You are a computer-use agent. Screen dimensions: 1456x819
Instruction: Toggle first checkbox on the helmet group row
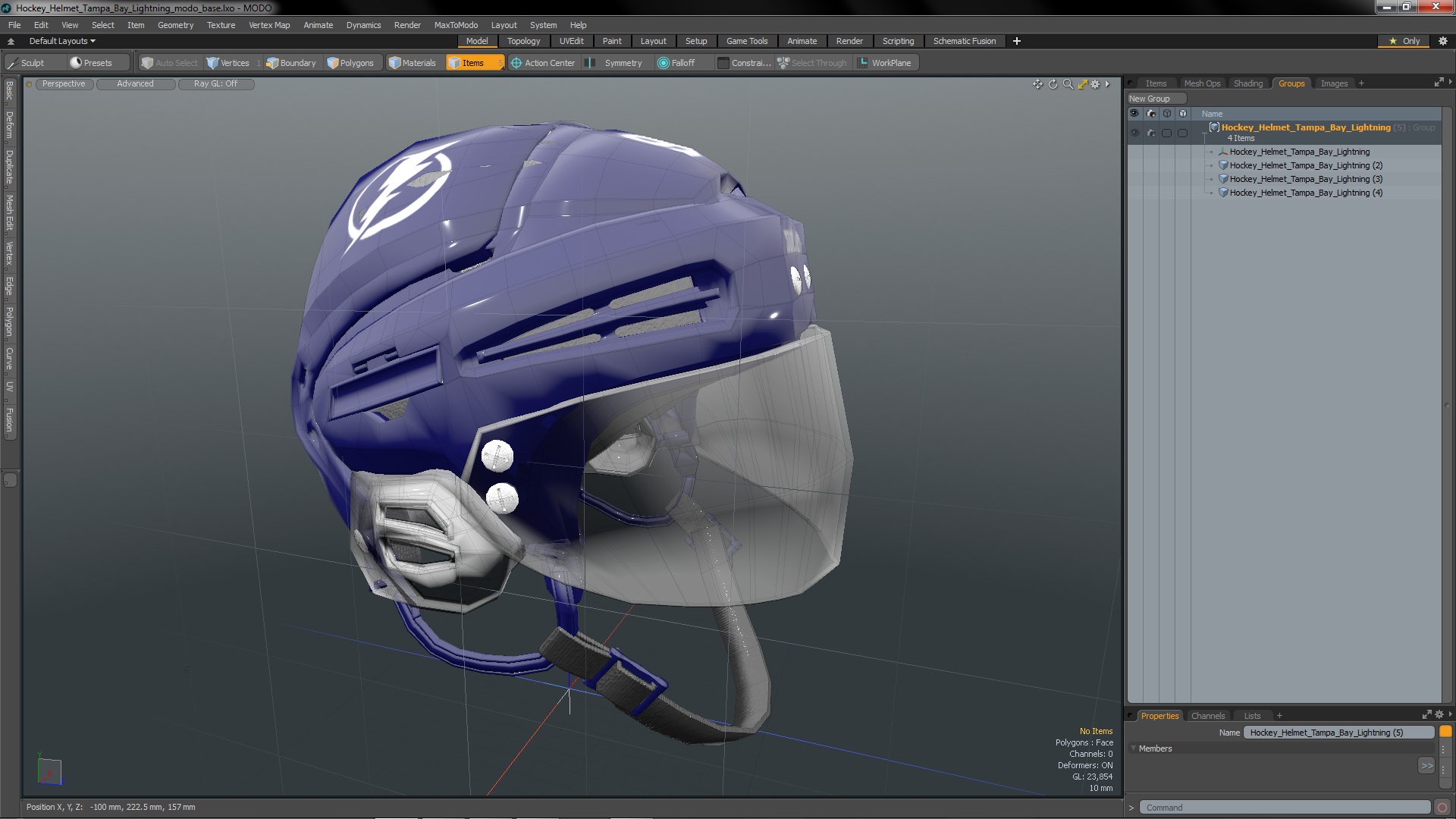point(1166,133)
